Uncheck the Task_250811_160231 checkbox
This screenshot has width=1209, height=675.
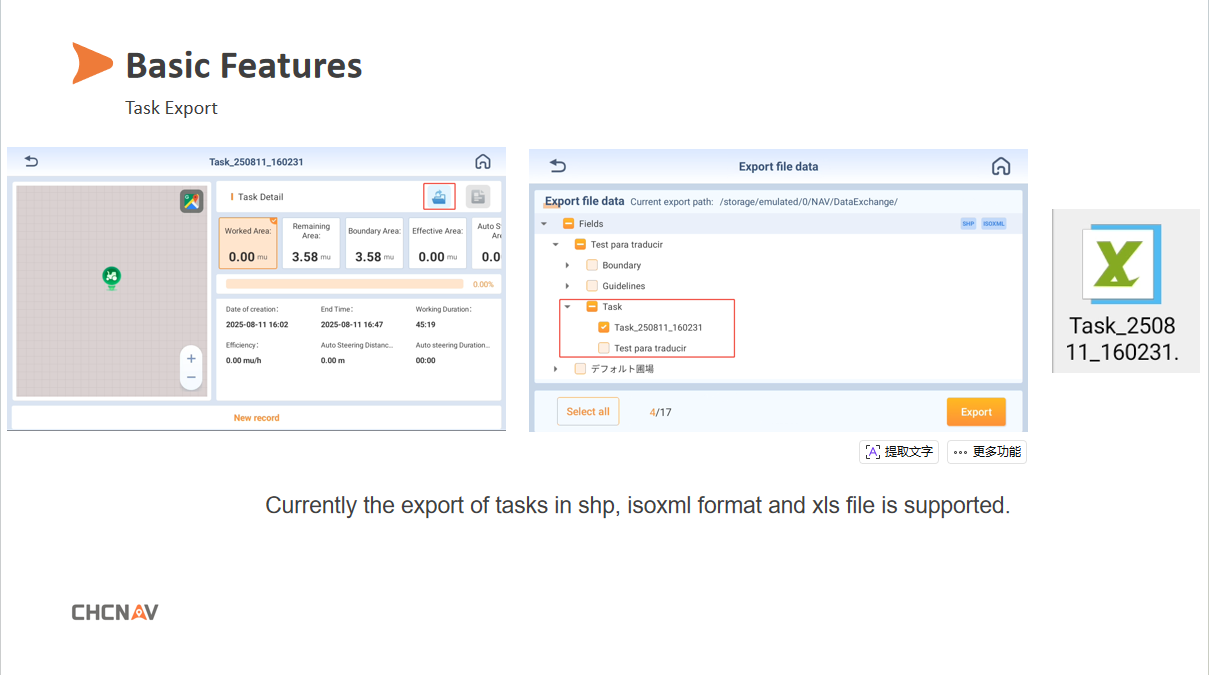pyautogui.click(x=604, y=328)
